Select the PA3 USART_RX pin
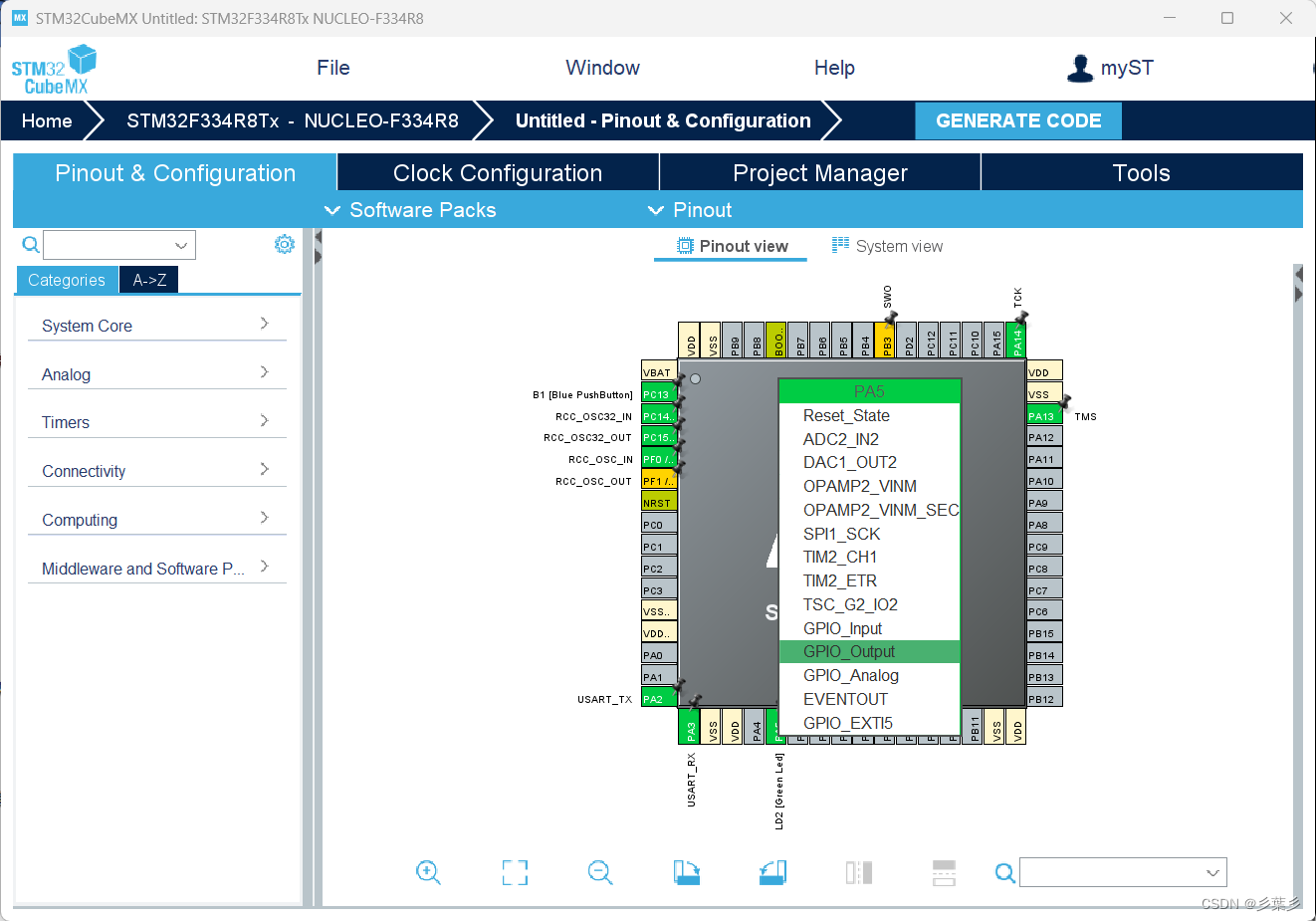The width and height of the screenshot is (1316, 921). (x=689, y=726)
